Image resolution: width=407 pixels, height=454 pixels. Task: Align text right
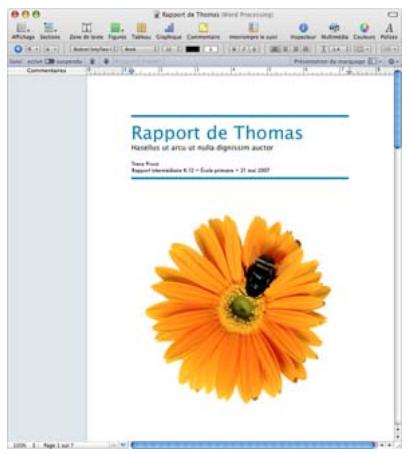[x=295, y=49]
